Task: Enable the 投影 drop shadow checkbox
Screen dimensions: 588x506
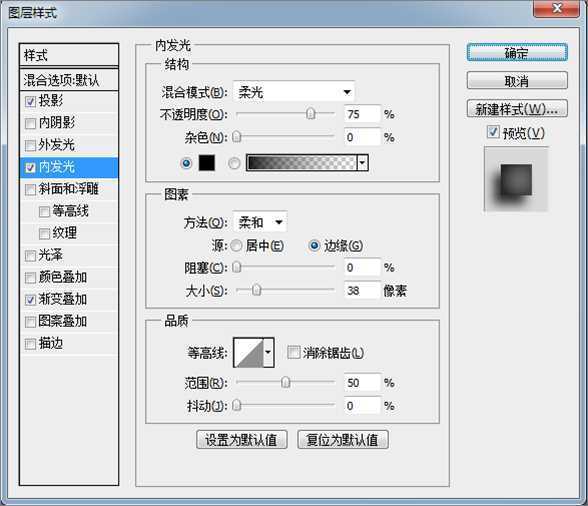Action: (30, 101)
